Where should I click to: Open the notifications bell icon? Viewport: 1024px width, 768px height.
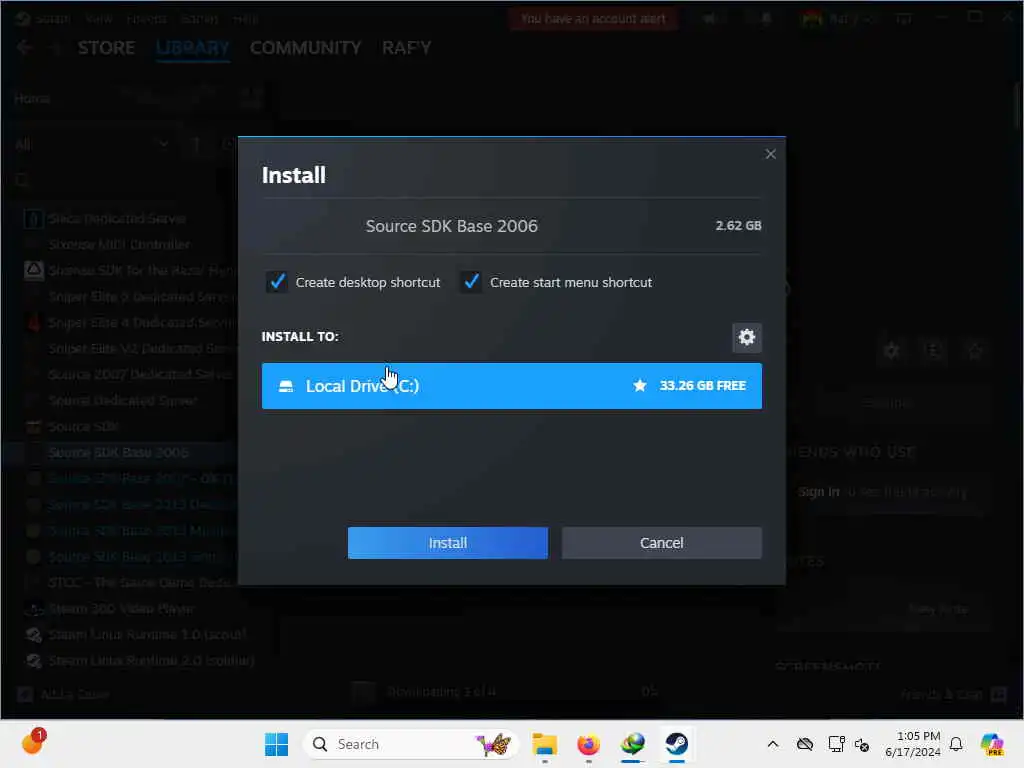956,744
